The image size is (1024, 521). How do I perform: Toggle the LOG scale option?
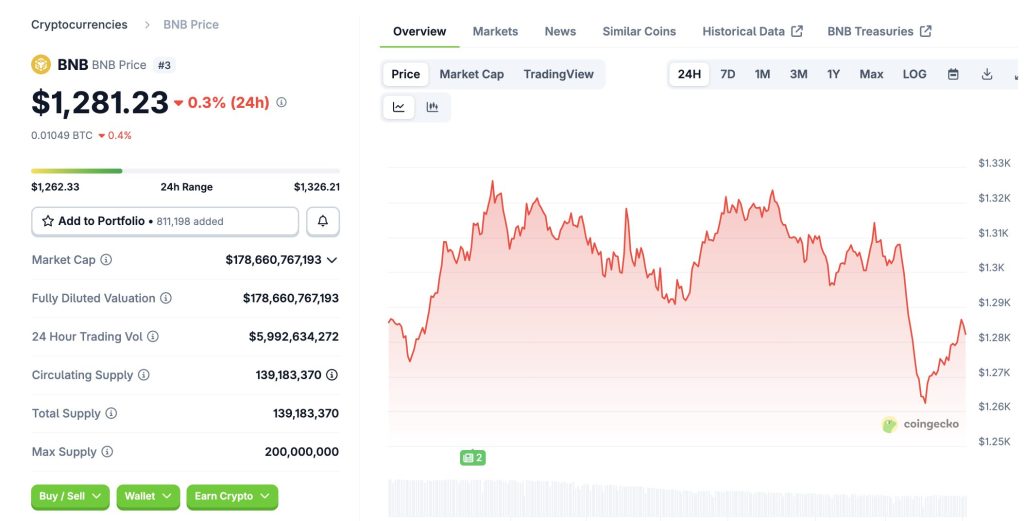pos(914,74)
